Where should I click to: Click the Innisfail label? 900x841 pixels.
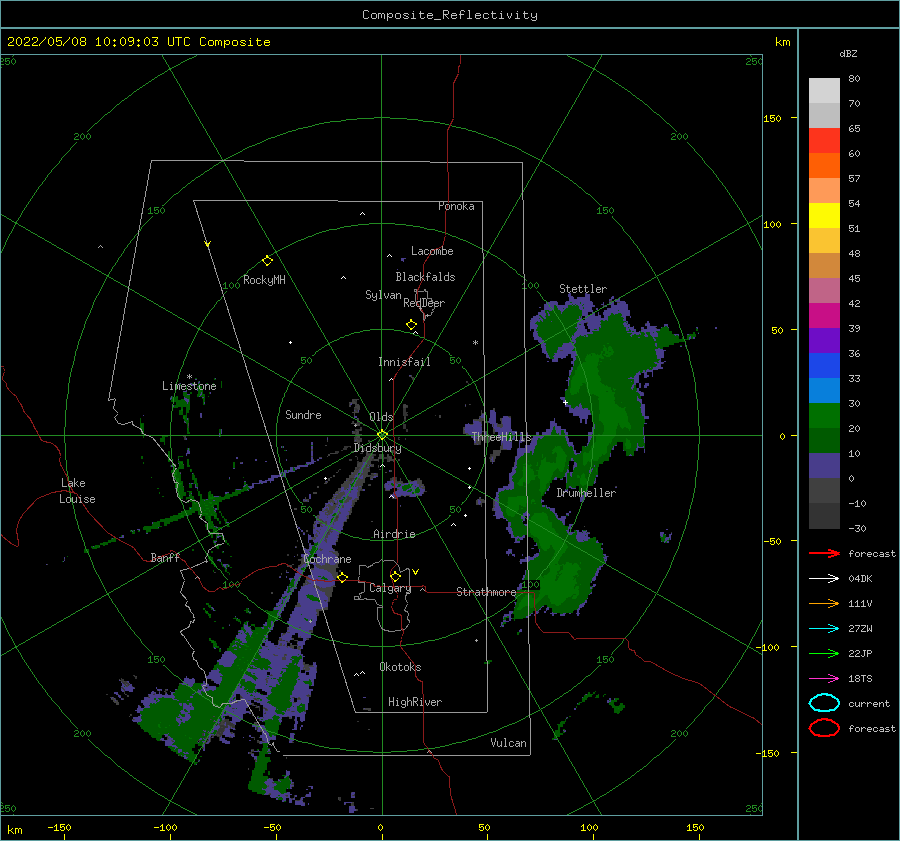(x=404, y=362)
